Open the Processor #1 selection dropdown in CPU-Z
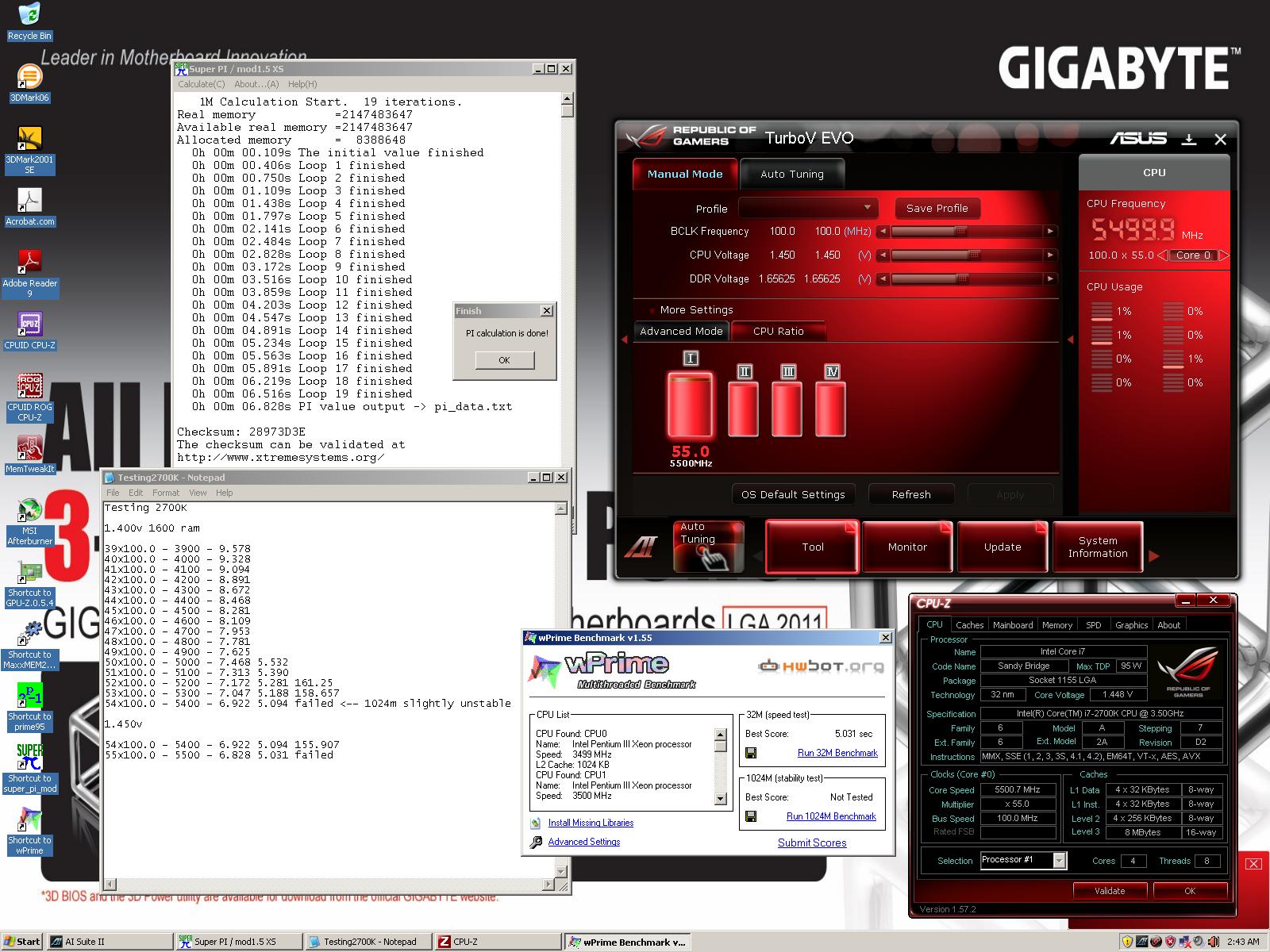The width and height of the screenshot is (1270, 952). [1023, 860]
